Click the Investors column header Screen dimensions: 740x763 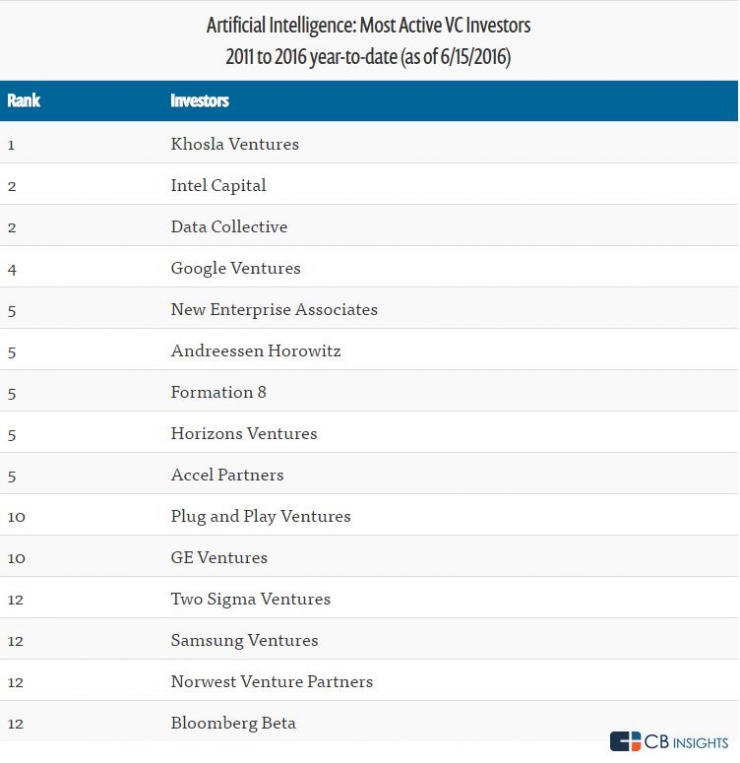pyautogui.click(x=200, y=101)
